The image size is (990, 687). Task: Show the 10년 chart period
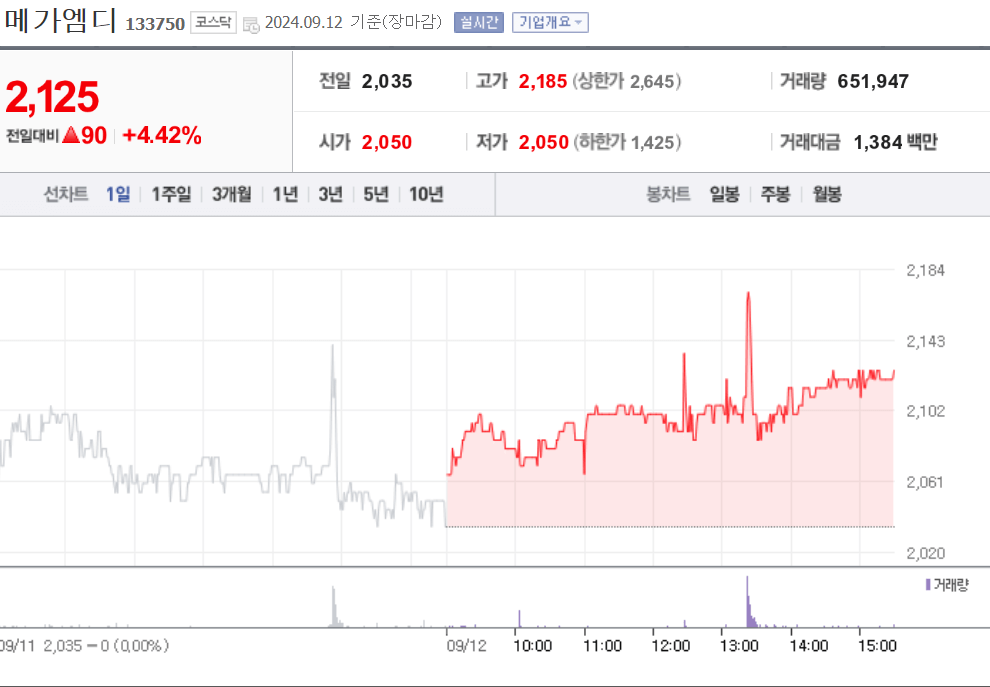tap(426, 194)
